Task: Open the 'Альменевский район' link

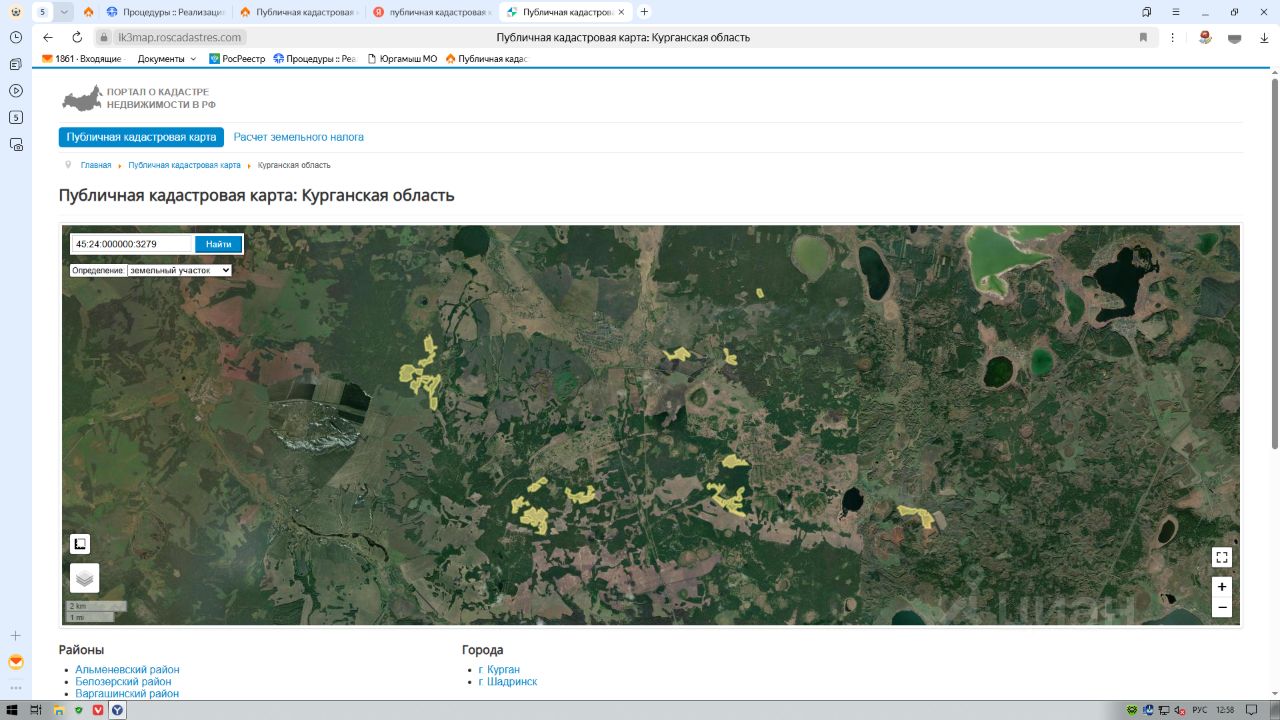Action: [x=127, y=669]
